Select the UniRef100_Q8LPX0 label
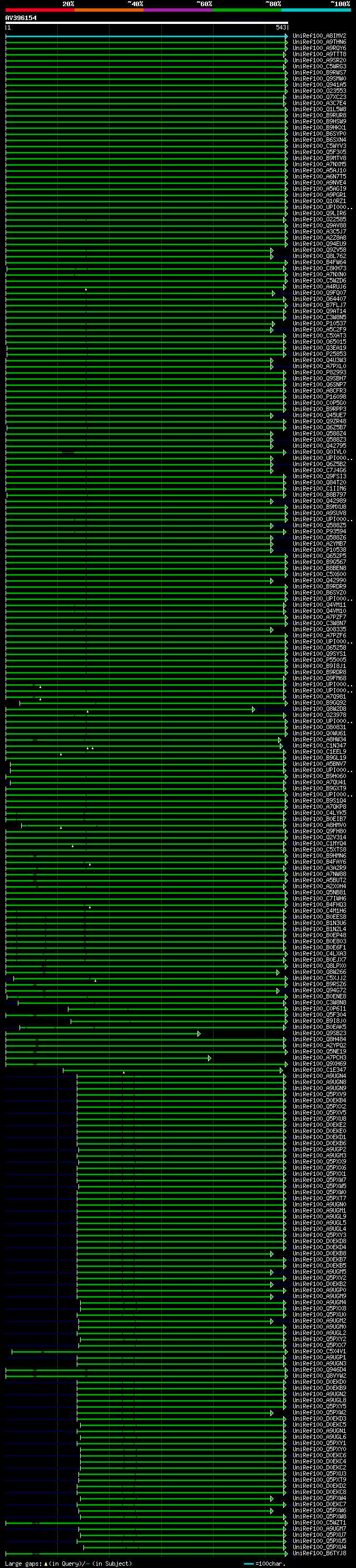This screenshot has width=356, height=1568. click(x=319, y=966)
